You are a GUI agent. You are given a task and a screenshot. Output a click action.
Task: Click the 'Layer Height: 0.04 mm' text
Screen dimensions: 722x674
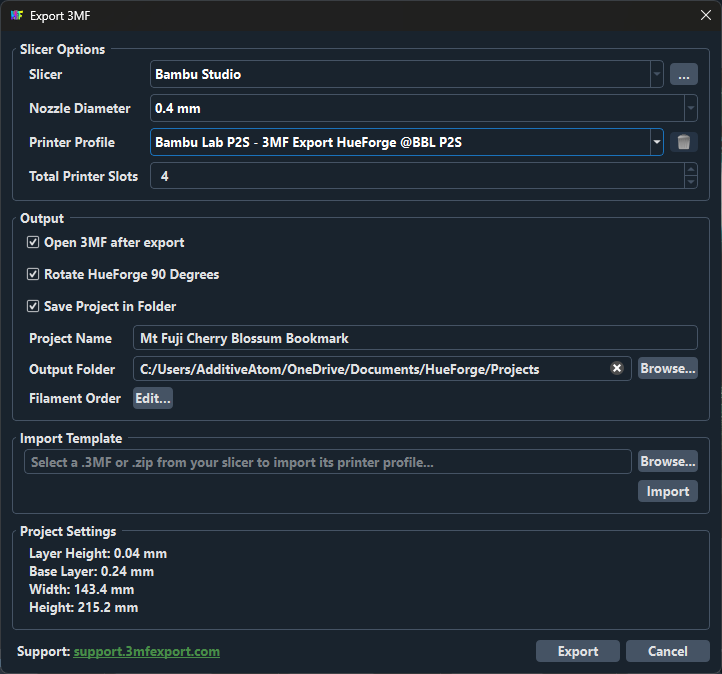click(98, 553)
